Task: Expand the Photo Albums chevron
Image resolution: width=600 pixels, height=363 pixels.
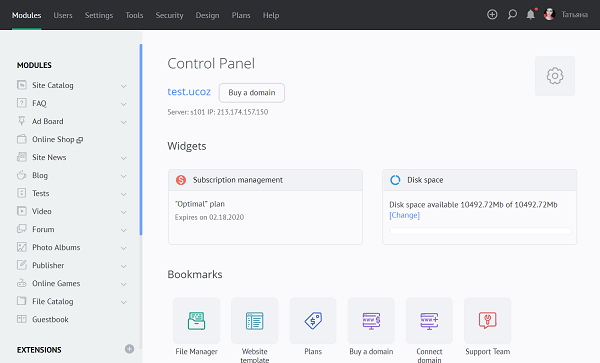Action: coord(124,248)
